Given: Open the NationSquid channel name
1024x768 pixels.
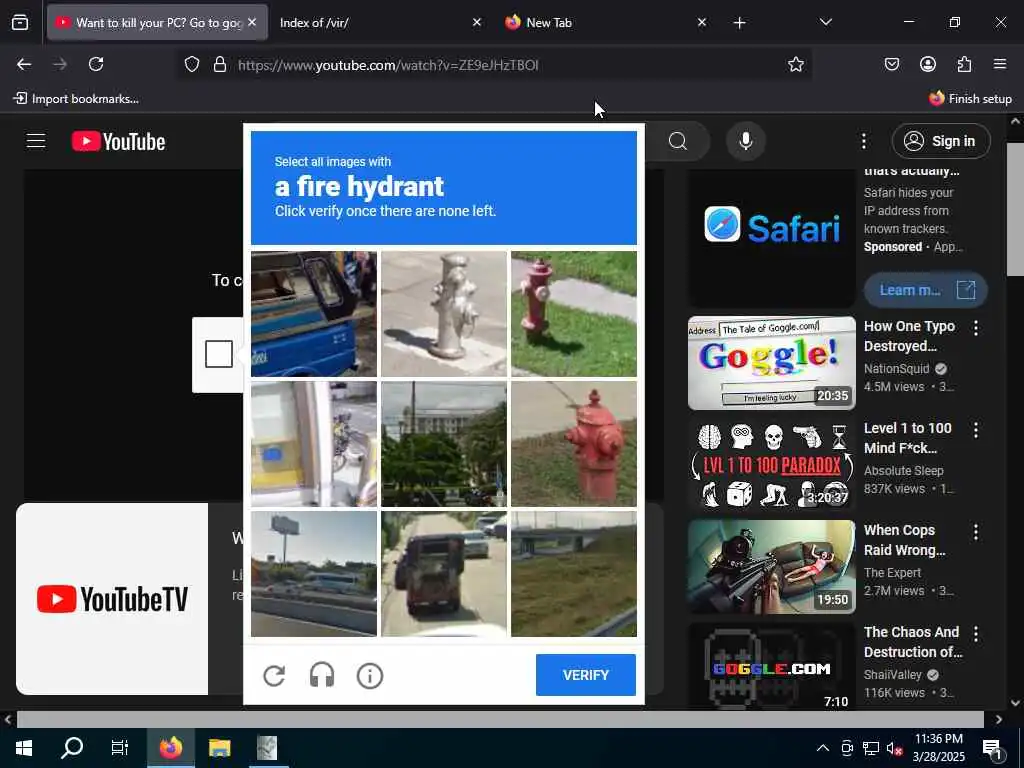Looking at the screenshot, I should [x=897, y=368].
